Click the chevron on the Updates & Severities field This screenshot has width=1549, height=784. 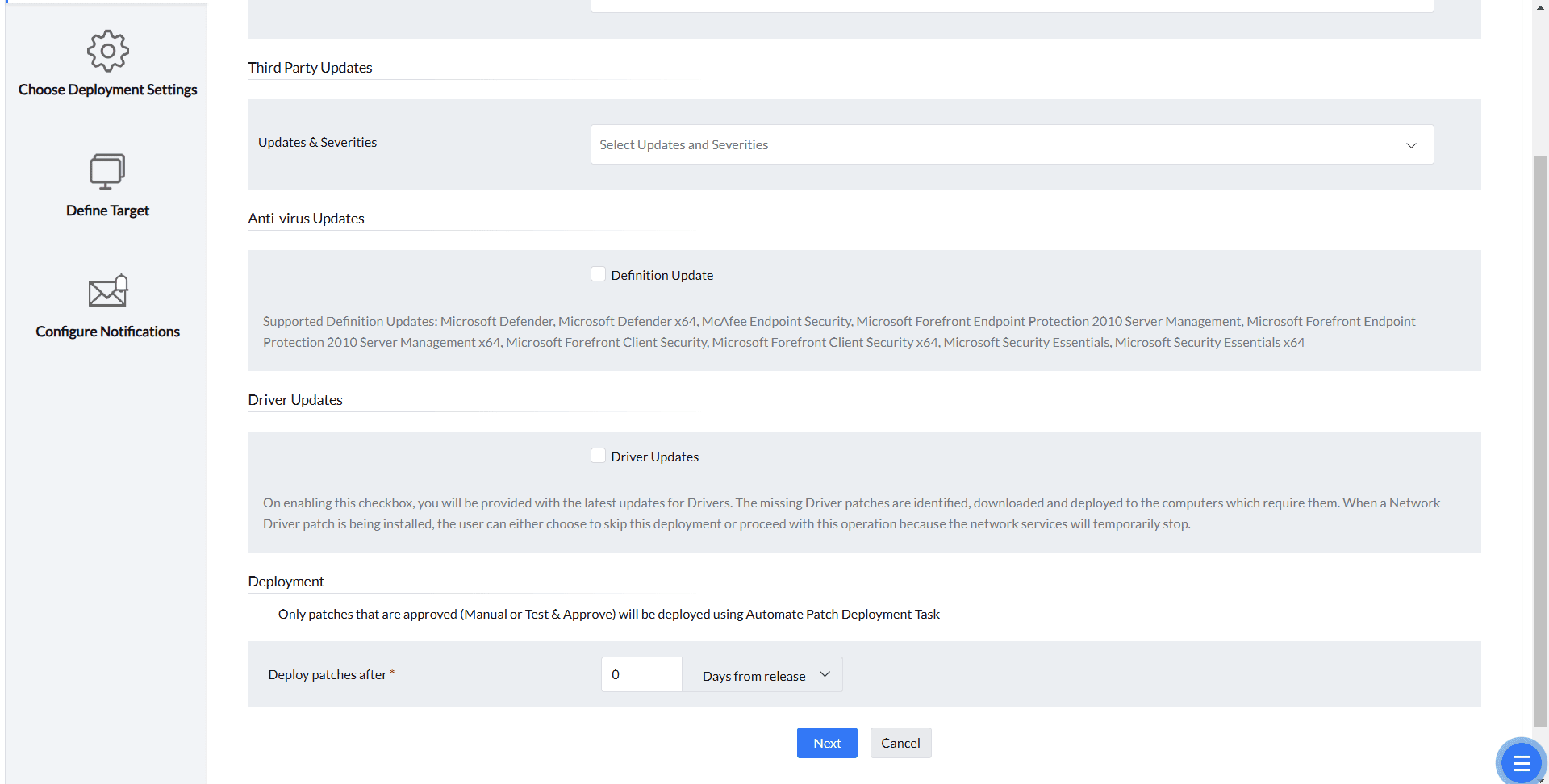1411,145
